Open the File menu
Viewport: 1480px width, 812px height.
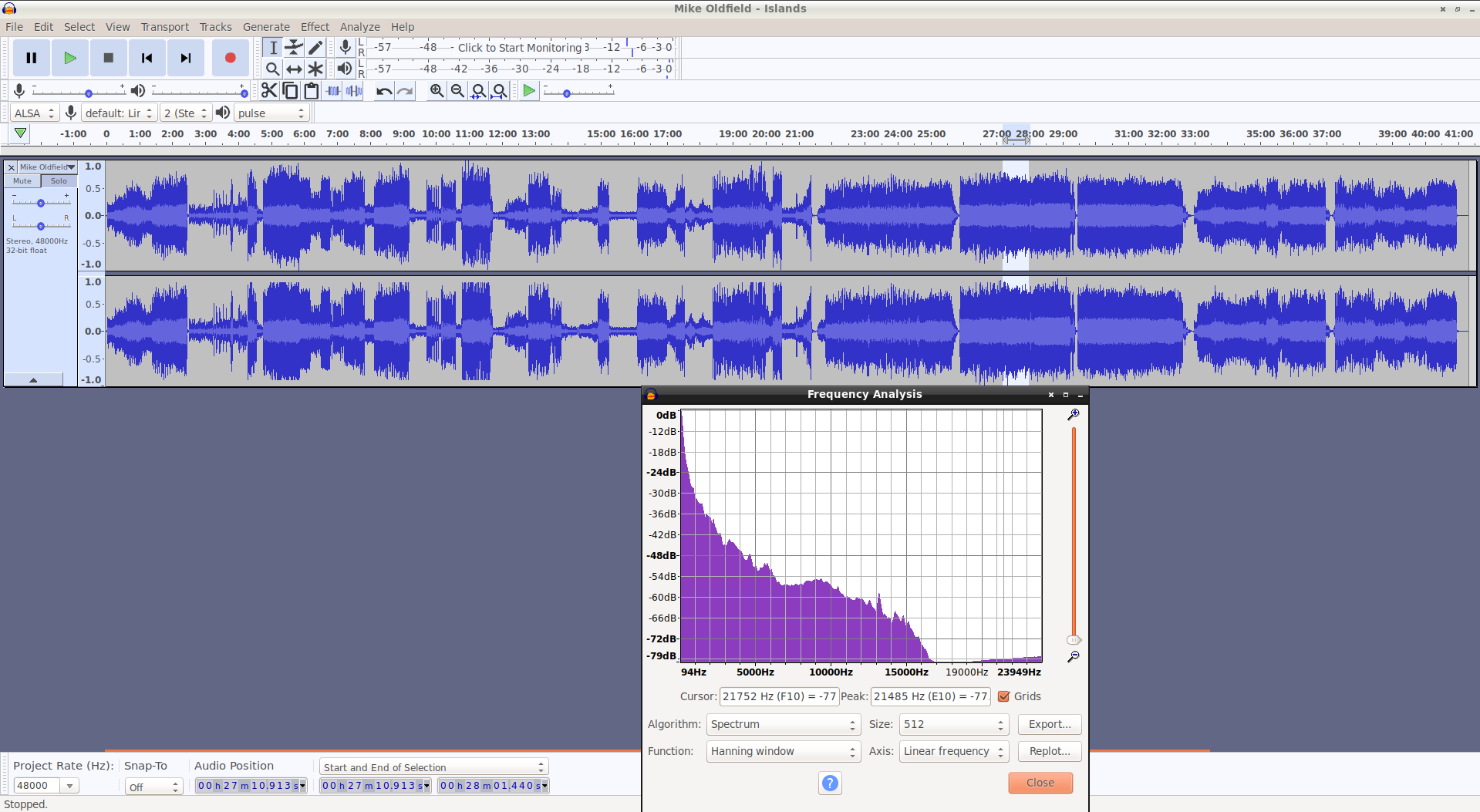point(14,27)
